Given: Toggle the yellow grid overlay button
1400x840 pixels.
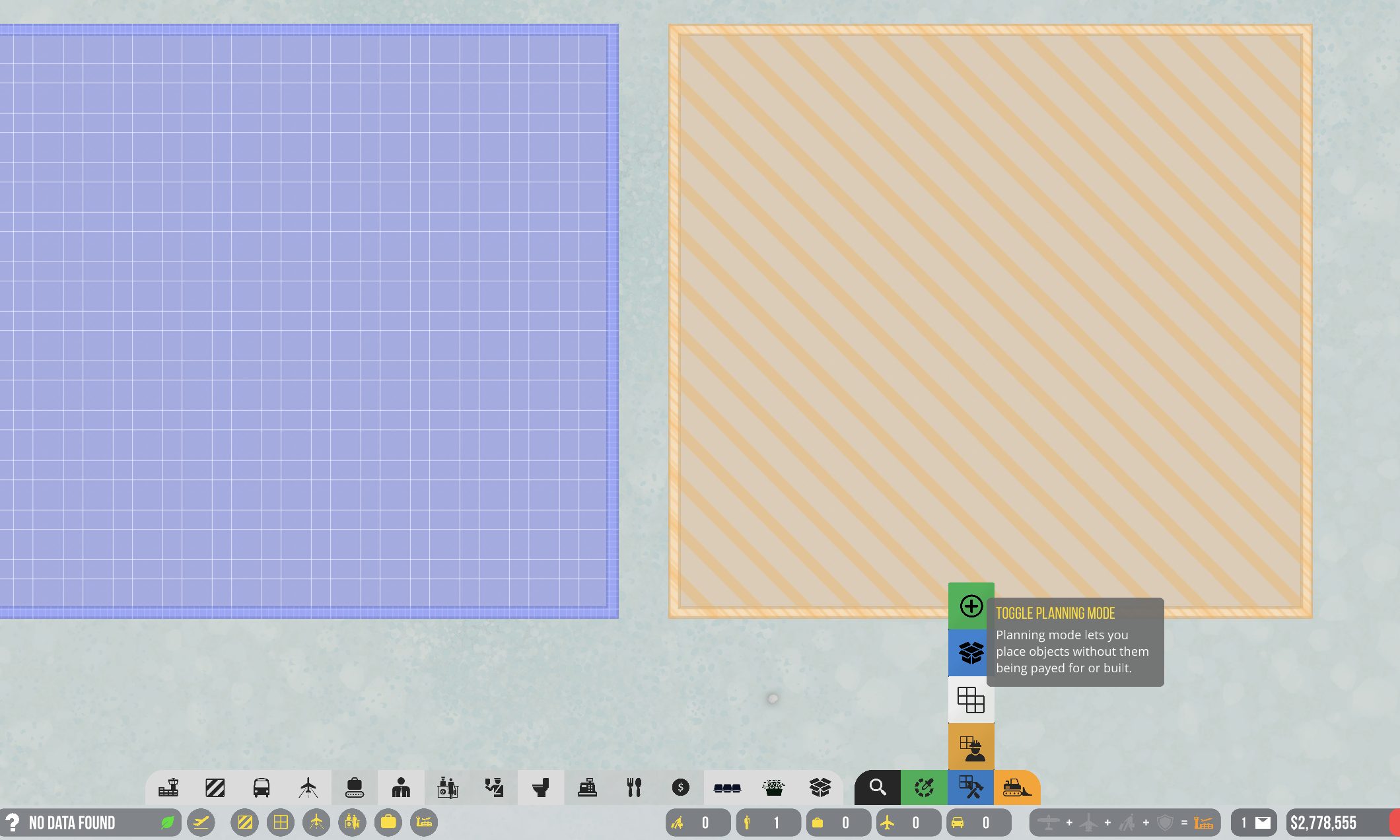Looking at the screenshot, I should coord(281,822).
